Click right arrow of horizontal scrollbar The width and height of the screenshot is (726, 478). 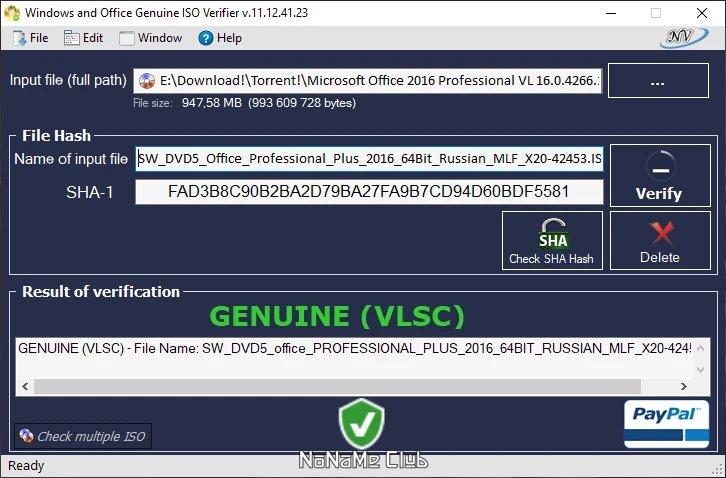click(683, 386)
